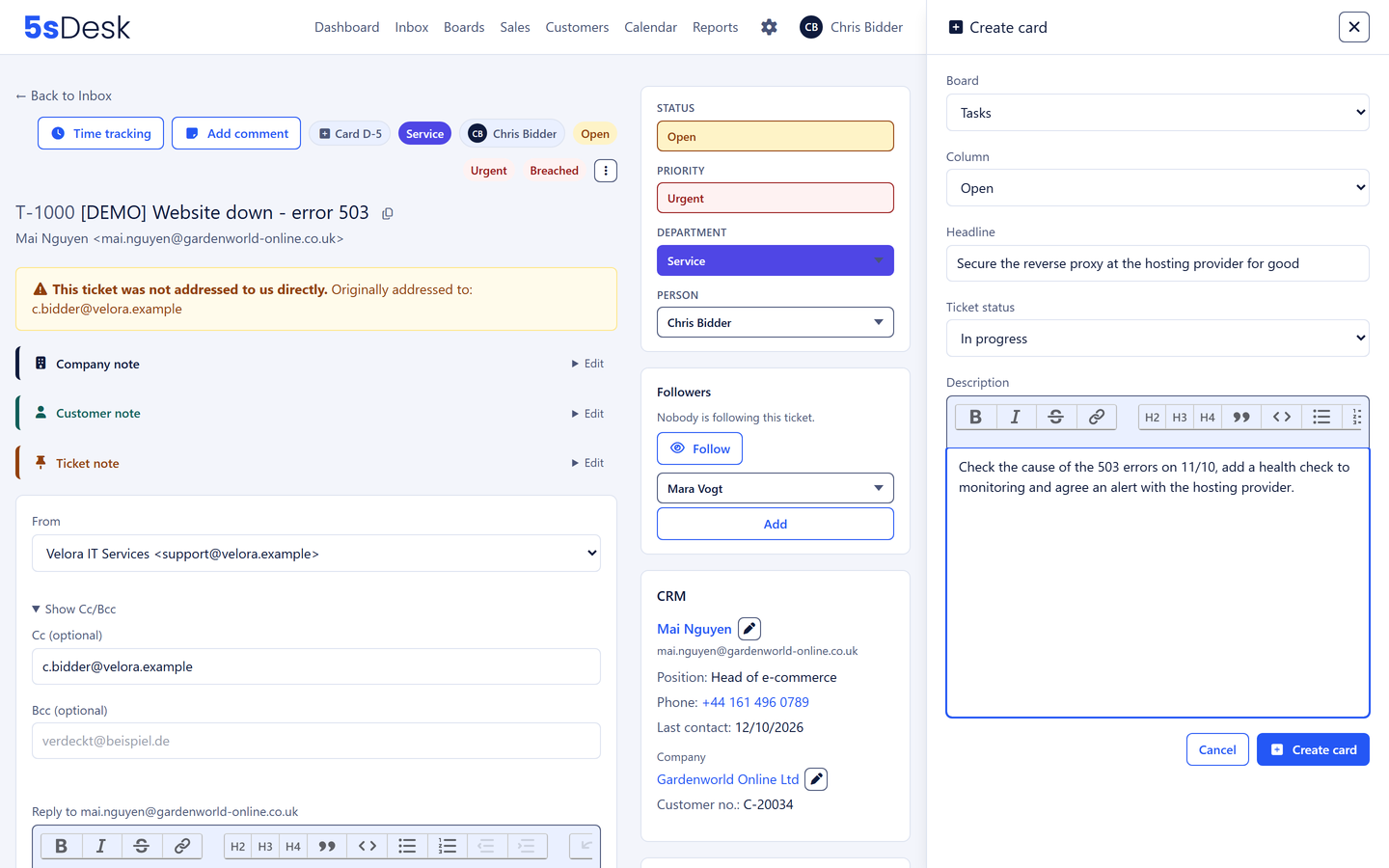The height and width of the screenshot is (868, 1389).
Task: Open the Person dropdown showing Chris Bidder
Action: tap(776, 322)
